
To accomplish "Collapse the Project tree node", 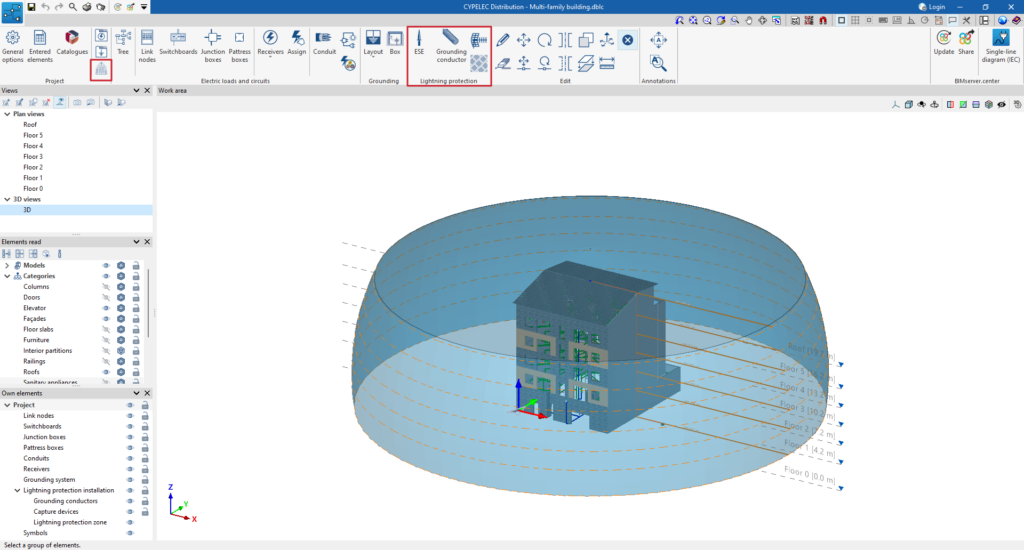I will (x=7, y=405).
